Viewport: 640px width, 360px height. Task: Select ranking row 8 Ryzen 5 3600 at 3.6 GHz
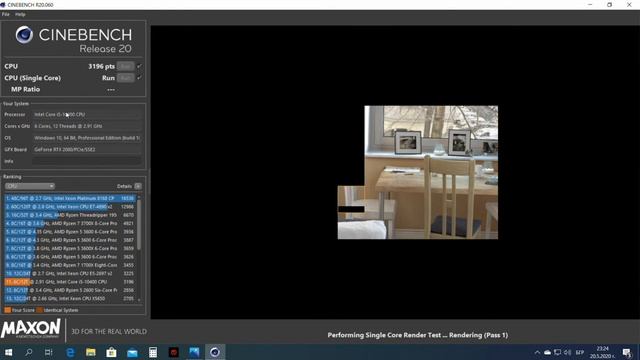click(x=70, y=257)
